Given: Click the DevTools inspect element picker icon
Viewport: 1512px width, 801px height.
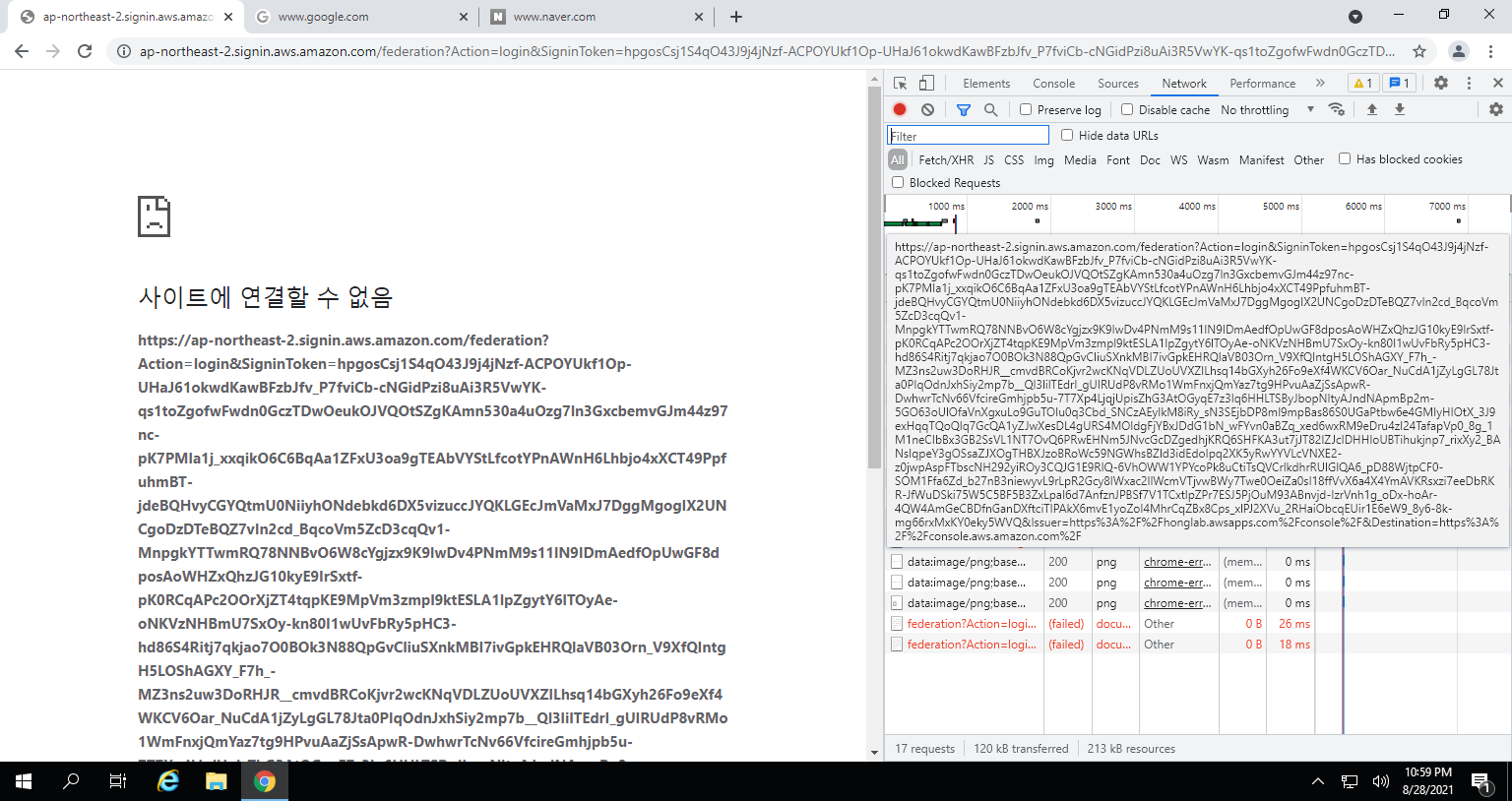Looking at the screenshot, I should [x=900, y=84].
